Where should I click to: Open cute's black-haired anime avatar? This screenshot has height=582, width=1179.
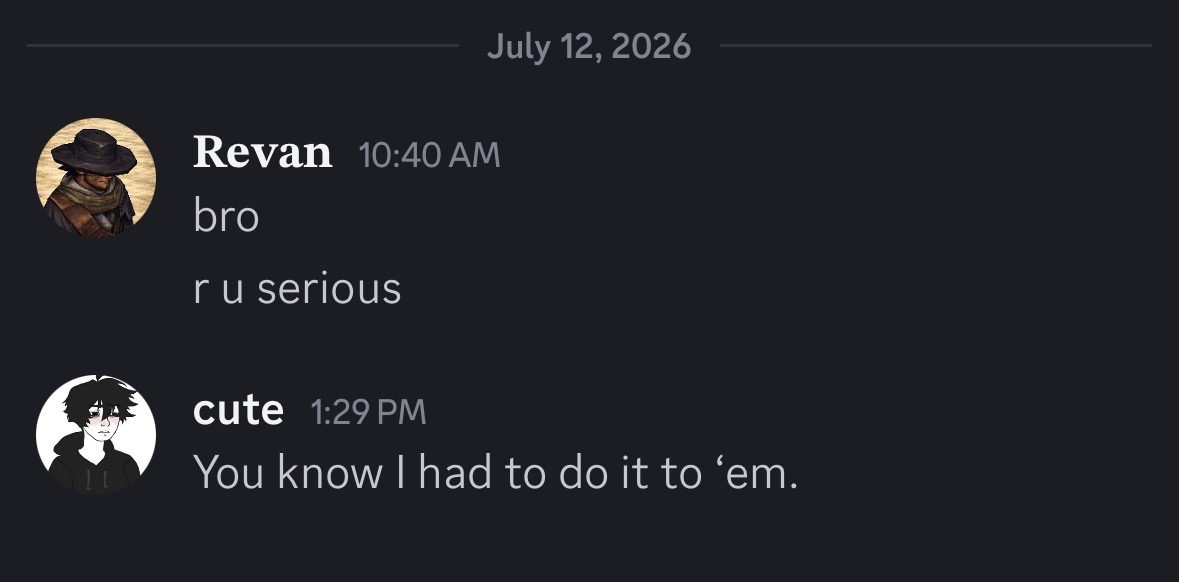coord(96,435)
